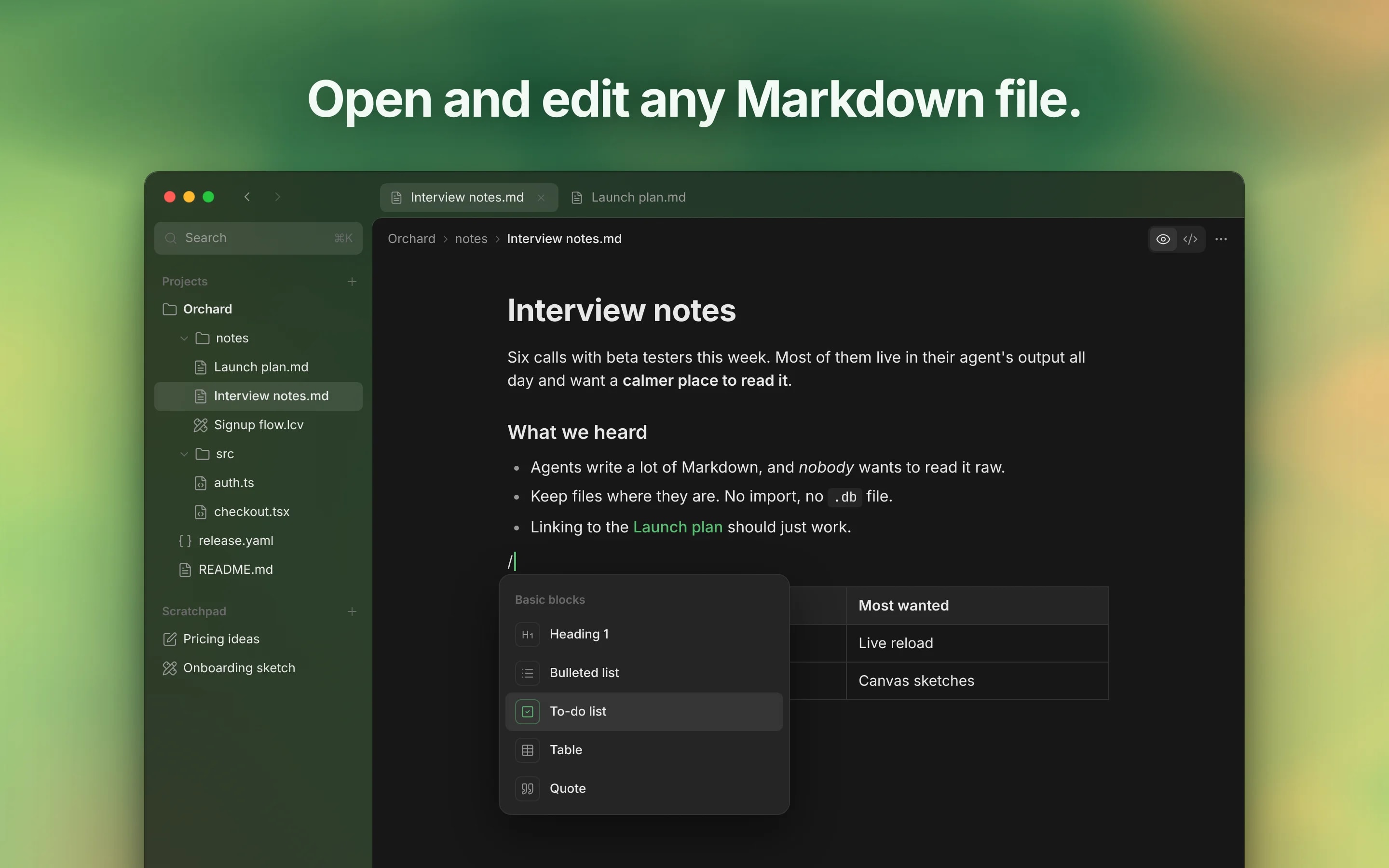
Task: Click the What we heard heading
Action: click(x=577, y=432)
